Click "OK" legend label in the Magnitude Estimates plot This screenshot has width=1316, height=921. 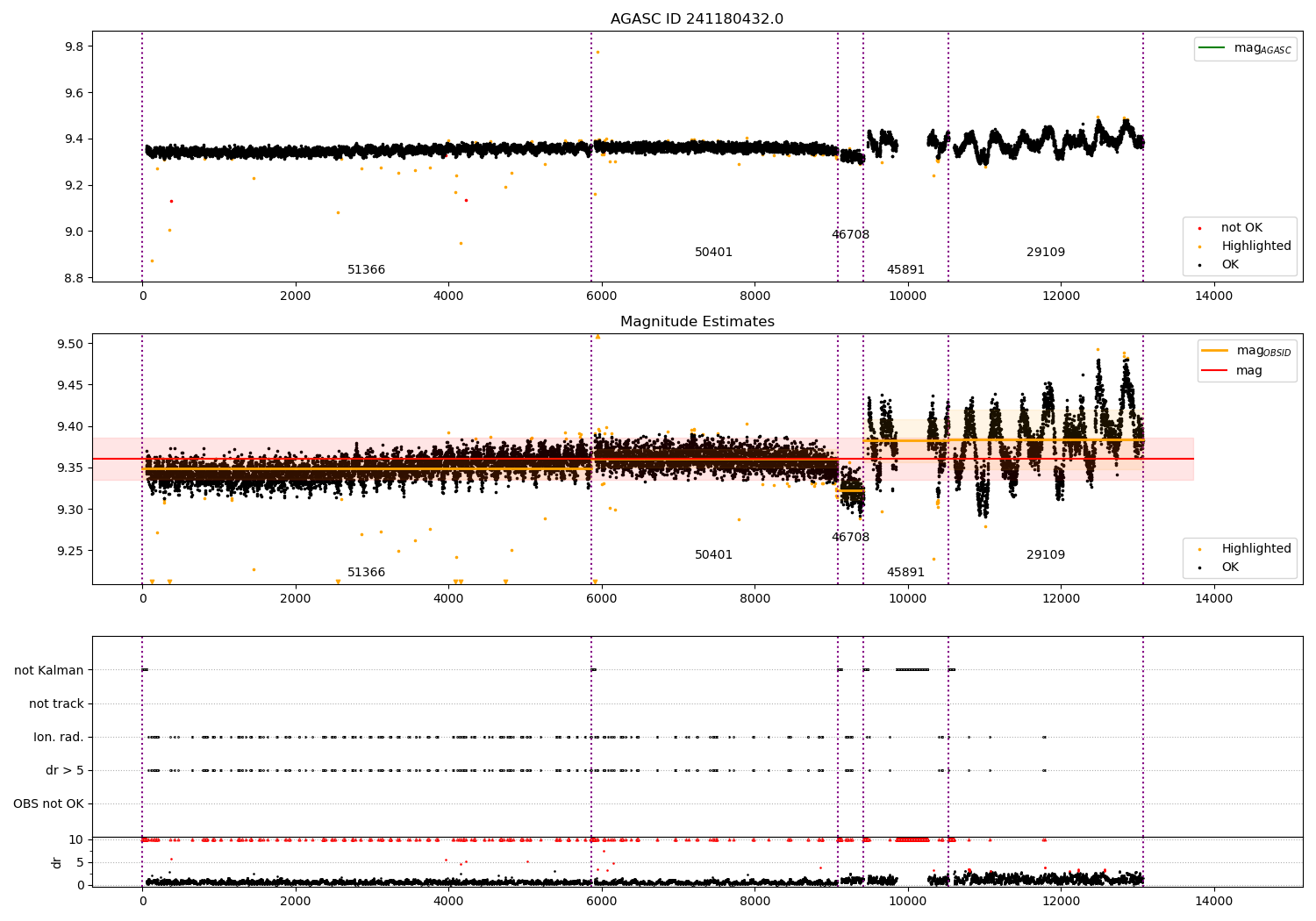tap(1230, 568)
